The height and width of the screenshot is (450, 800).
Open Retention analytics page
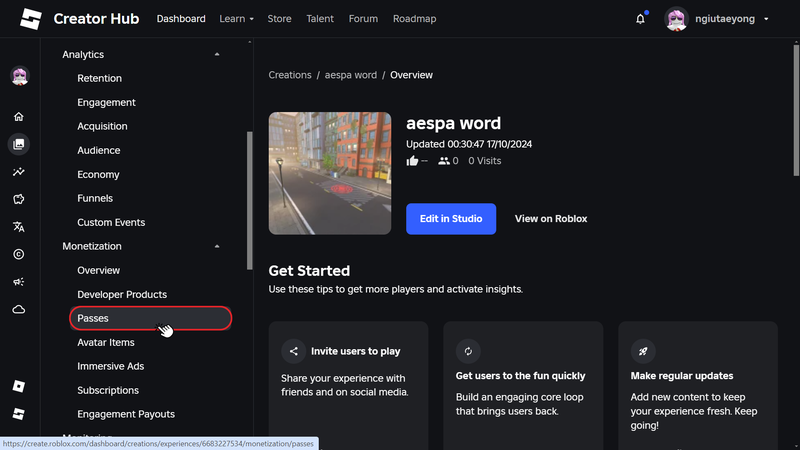tap(99, 79)
